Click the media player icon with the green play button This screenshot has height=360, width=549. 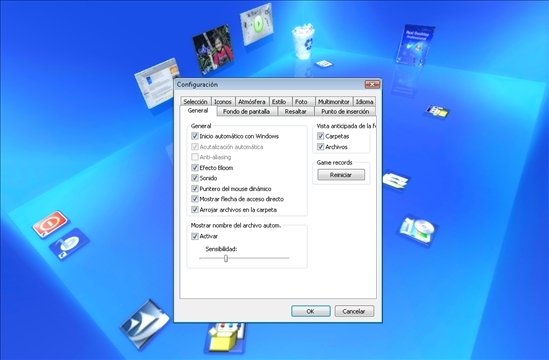[256, 24]
